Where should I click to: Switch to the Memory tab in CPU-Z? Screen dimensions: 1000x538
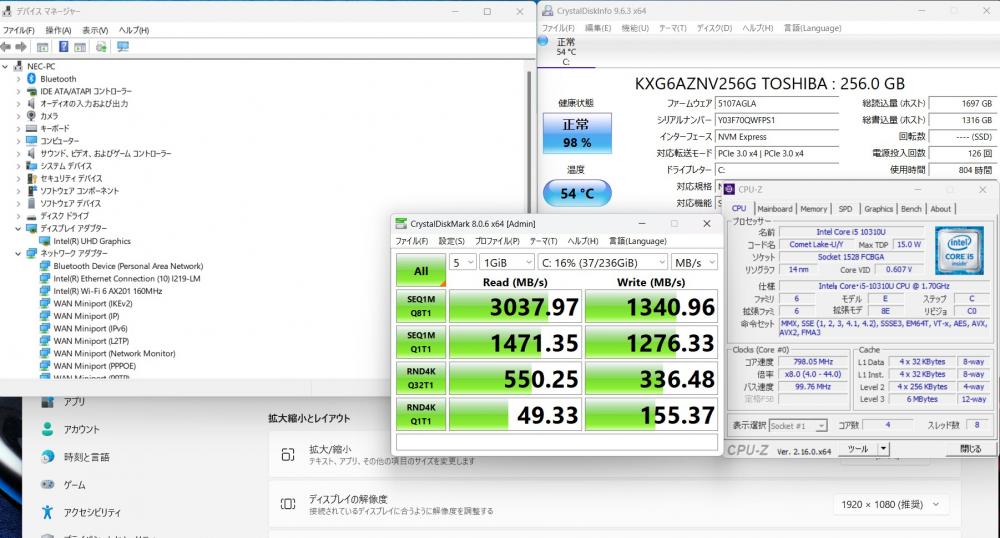pos(813,208)
